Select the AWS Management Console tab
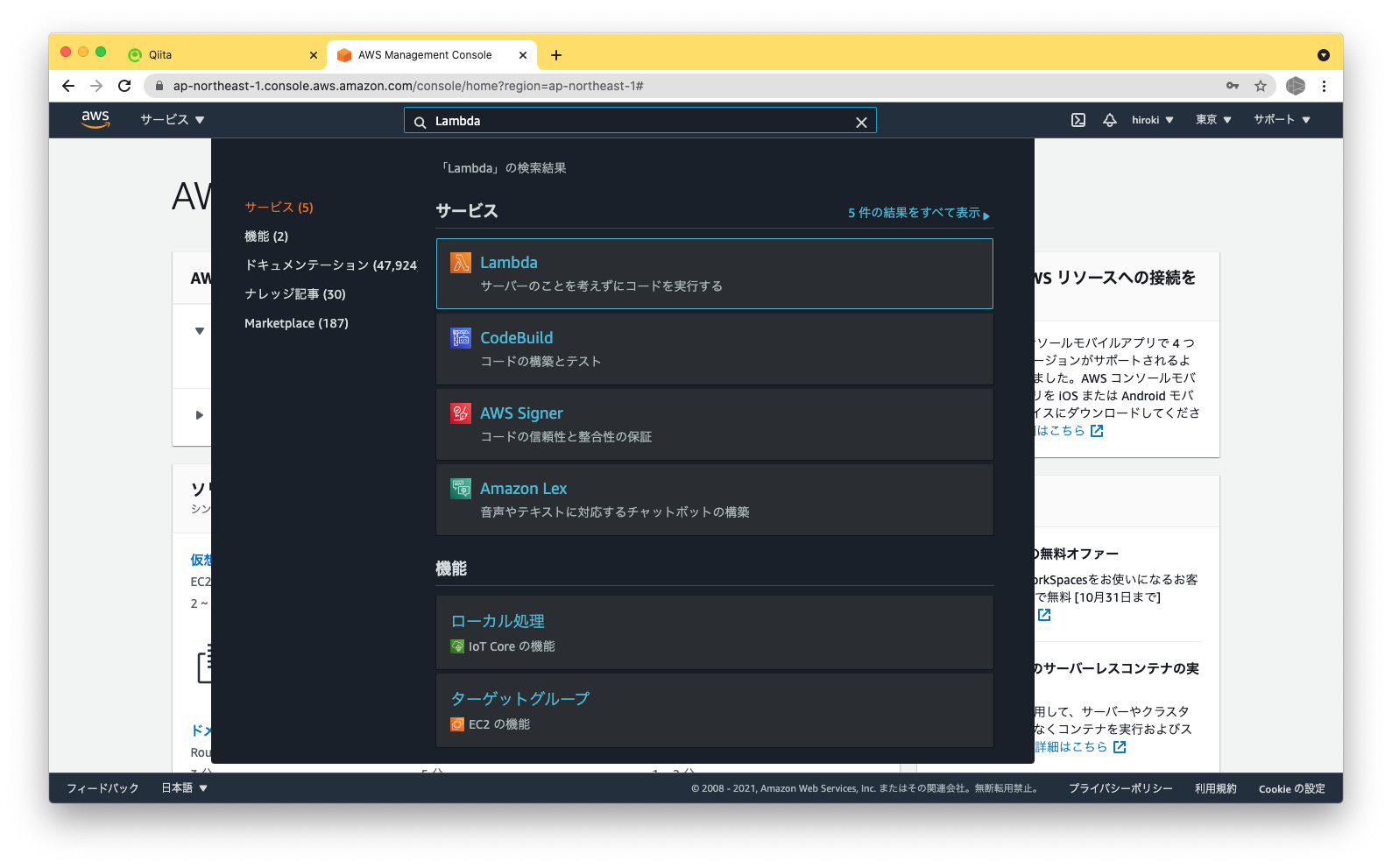 432,55
